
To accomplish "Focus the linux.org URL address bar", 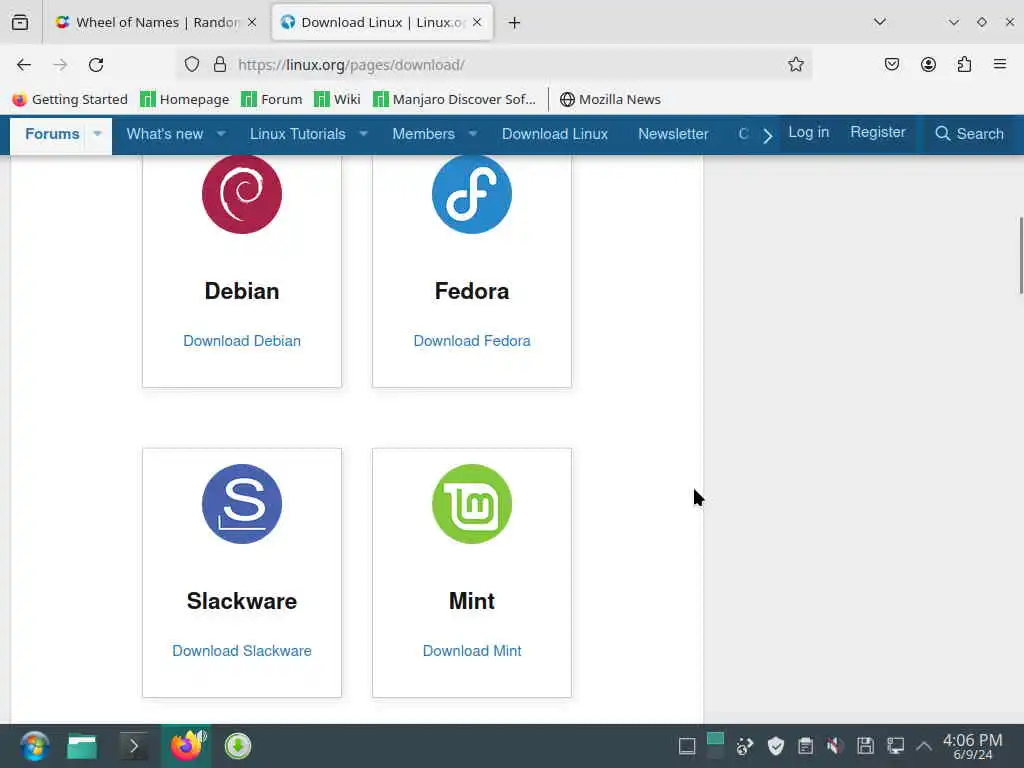I will [494, 65].
